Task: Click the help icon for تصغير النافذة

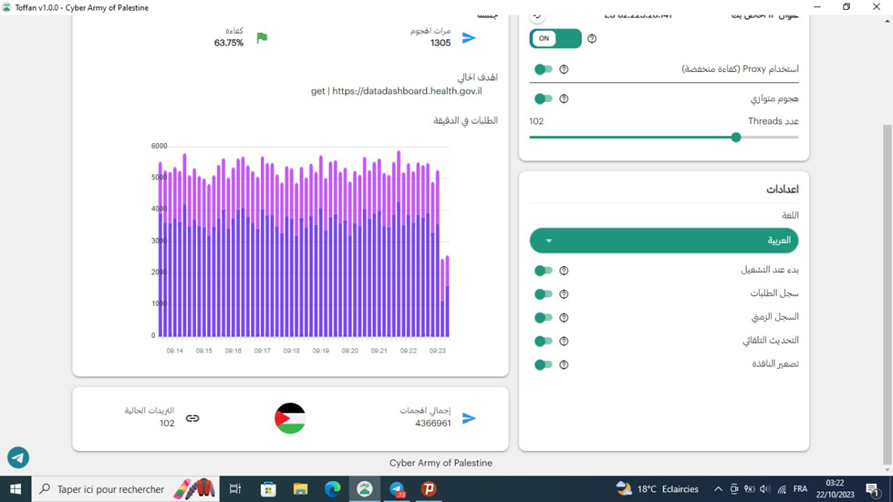Action: point(564,365)
